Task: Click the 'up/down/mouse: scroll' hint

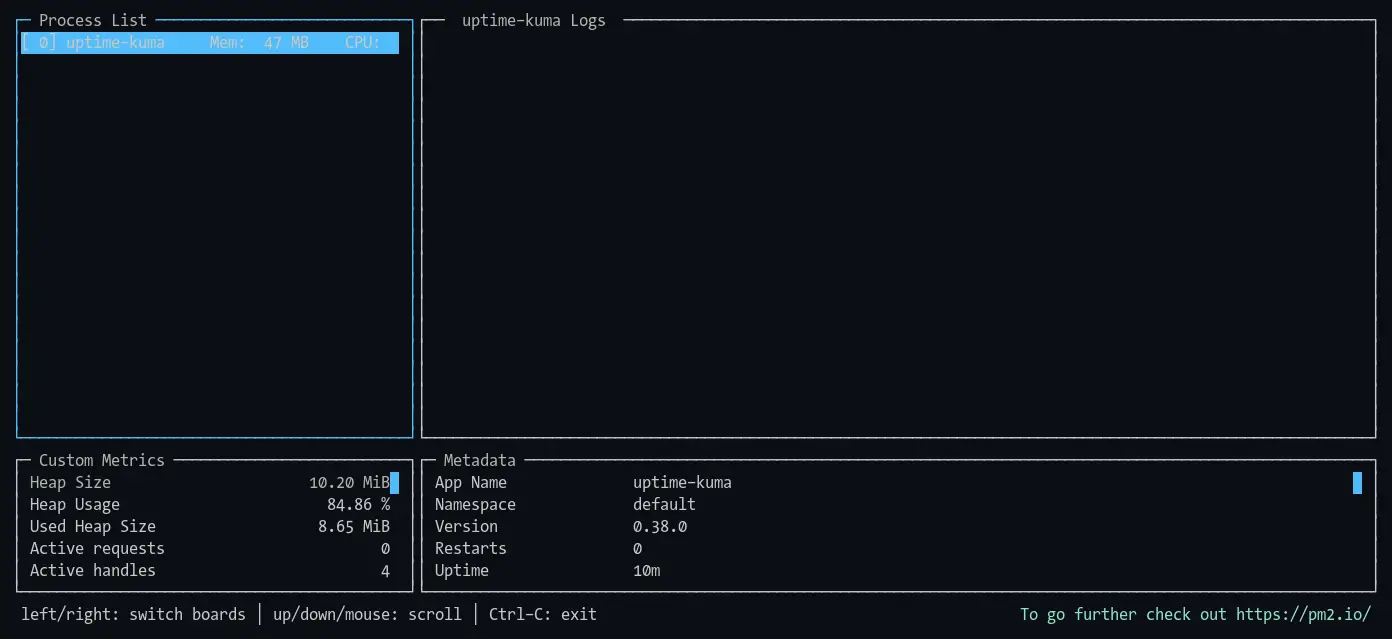Action: pos(367,614)
